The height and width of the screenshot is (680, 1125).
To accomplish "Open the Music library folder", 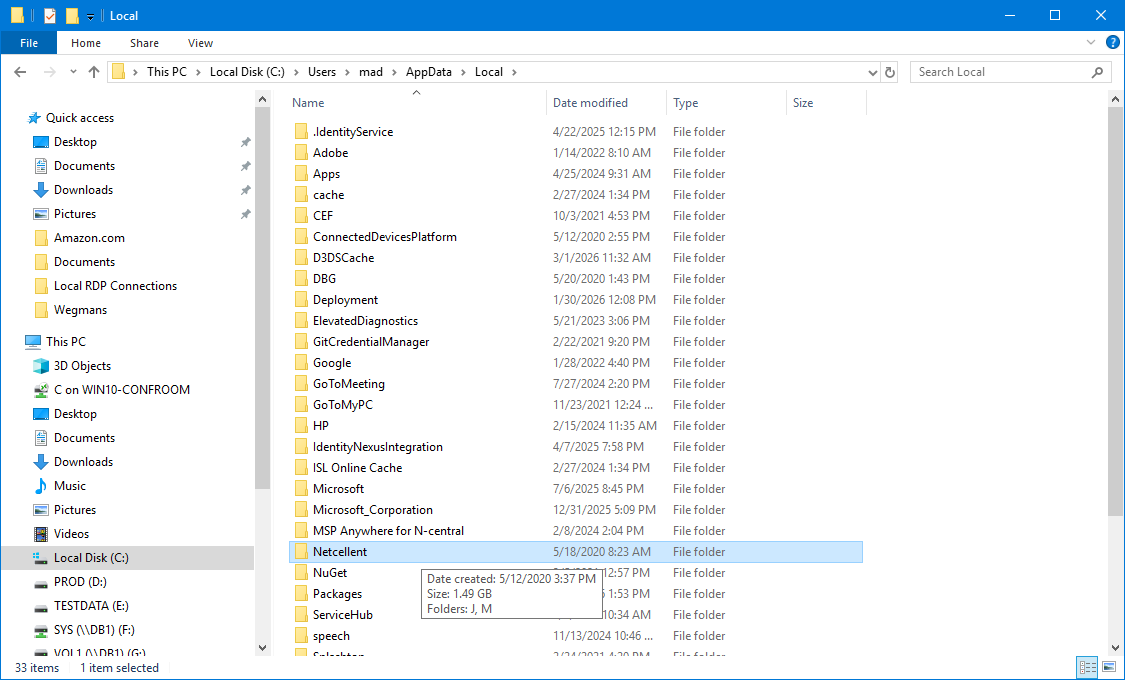I will [x=69, y=486].
